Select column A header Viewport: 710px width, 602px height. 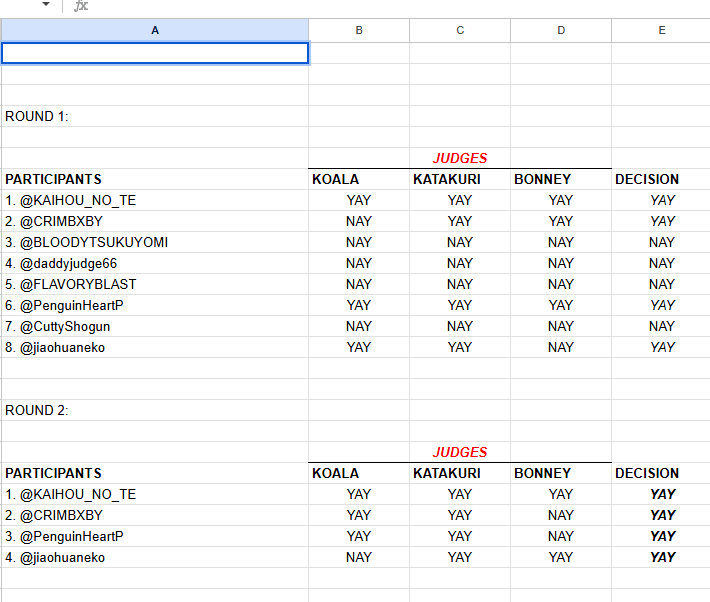155,30
